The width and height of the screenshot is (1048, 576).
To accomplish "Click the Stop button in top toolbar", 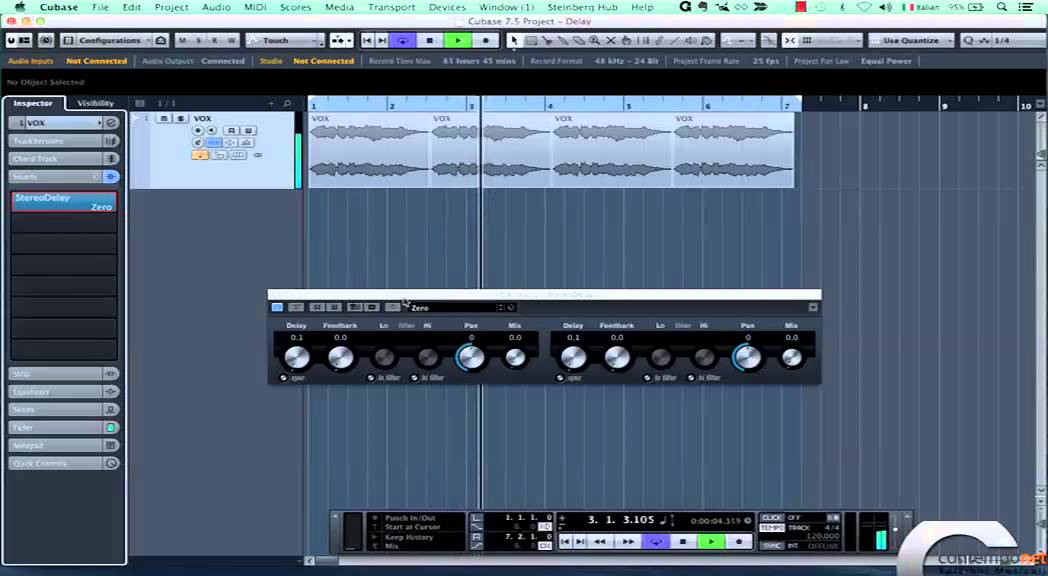I will (x=430, y=41).
